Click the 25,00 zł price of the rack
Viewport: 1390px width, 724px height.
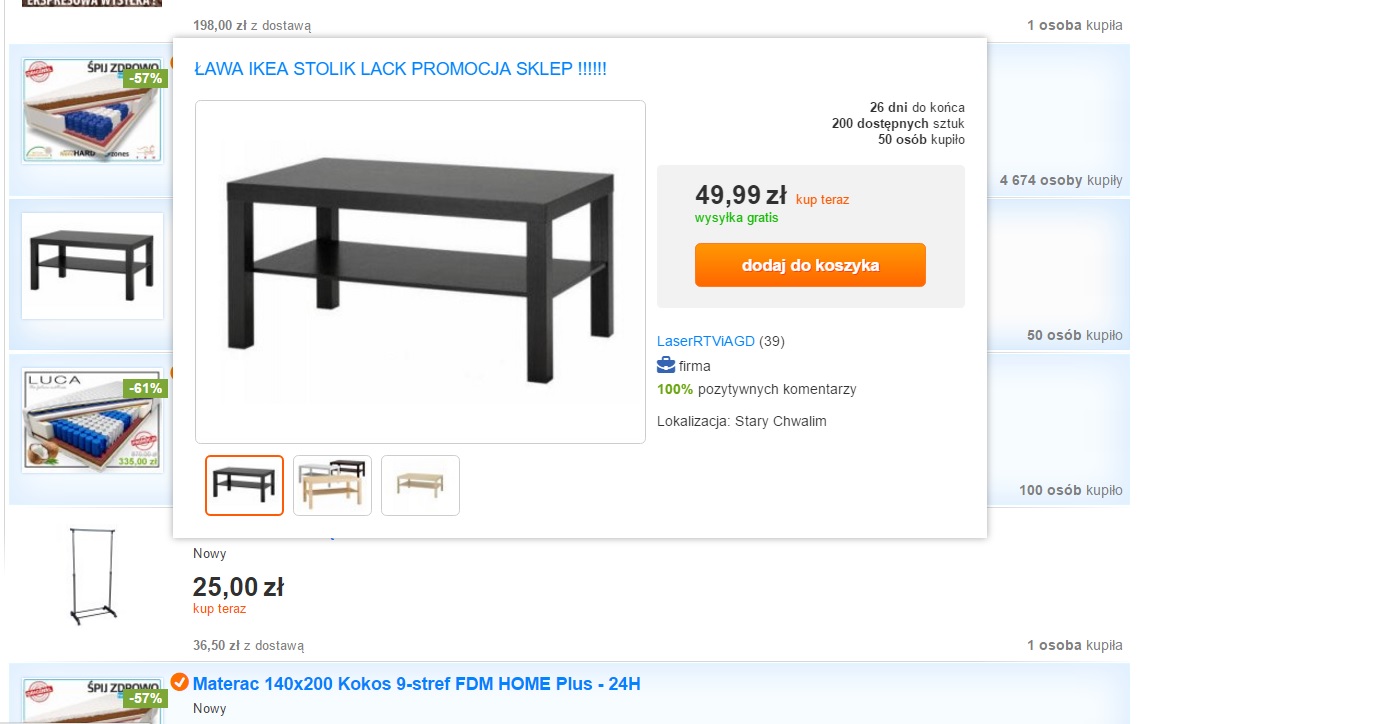(x=238, y=585)
